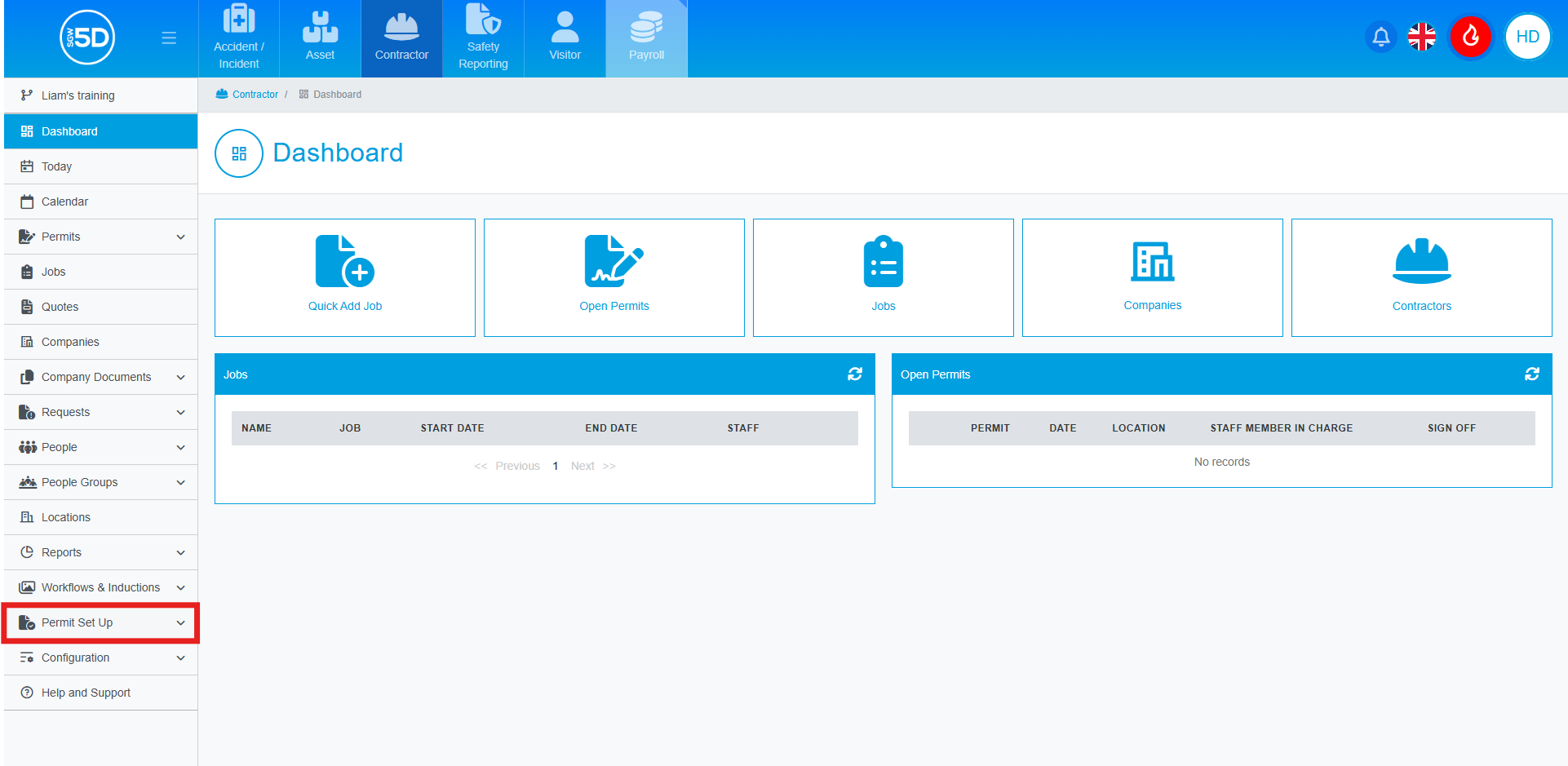1568x766 pixels.
Task: Click the Contractor breadcrumb link
Action: pos(255,95)
